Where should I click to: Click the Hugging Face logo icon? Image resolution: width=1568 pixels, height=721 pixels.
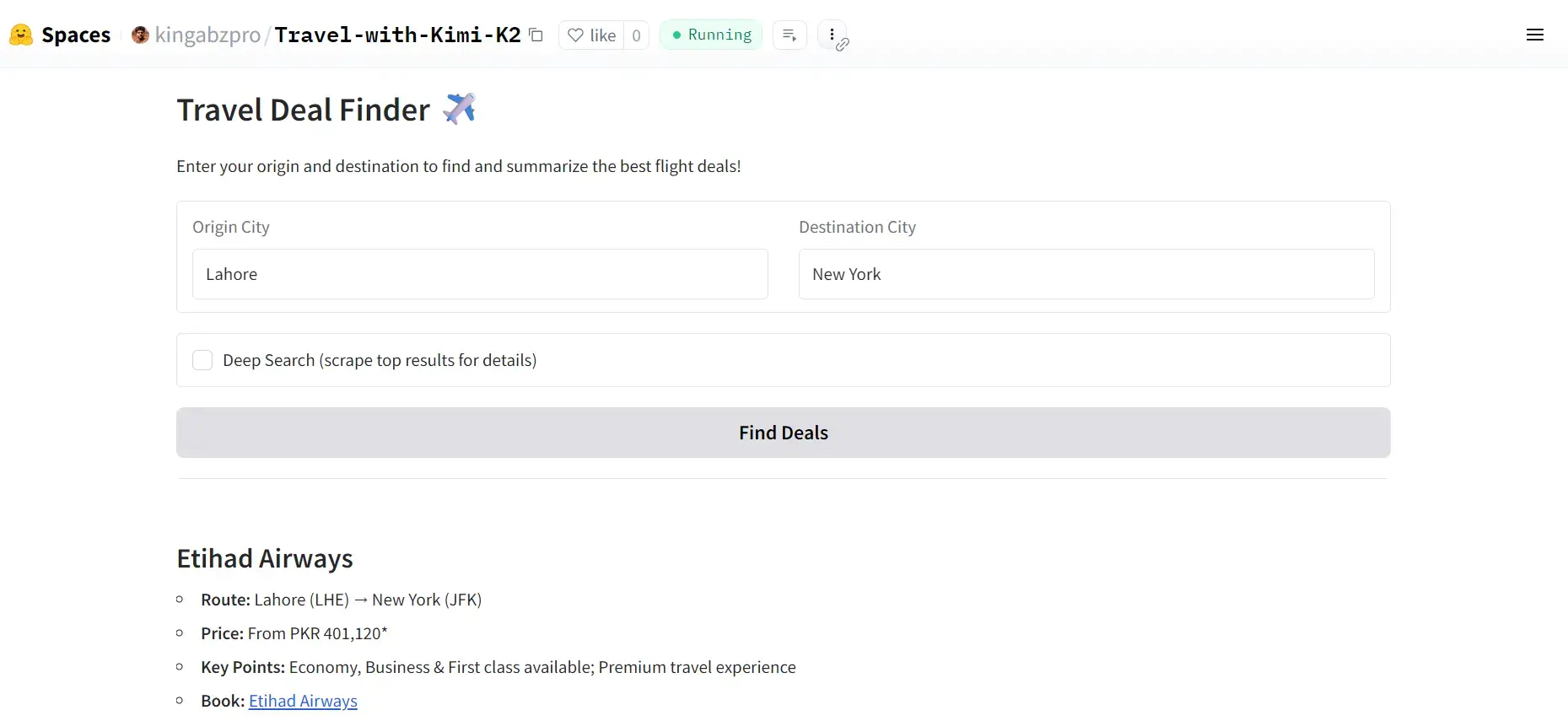click(21, 35)
